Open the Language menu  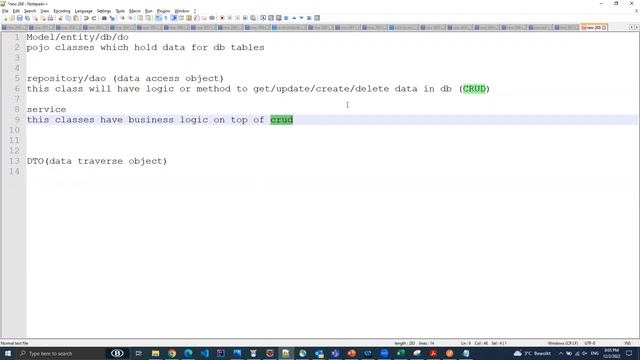coord(83,11)
